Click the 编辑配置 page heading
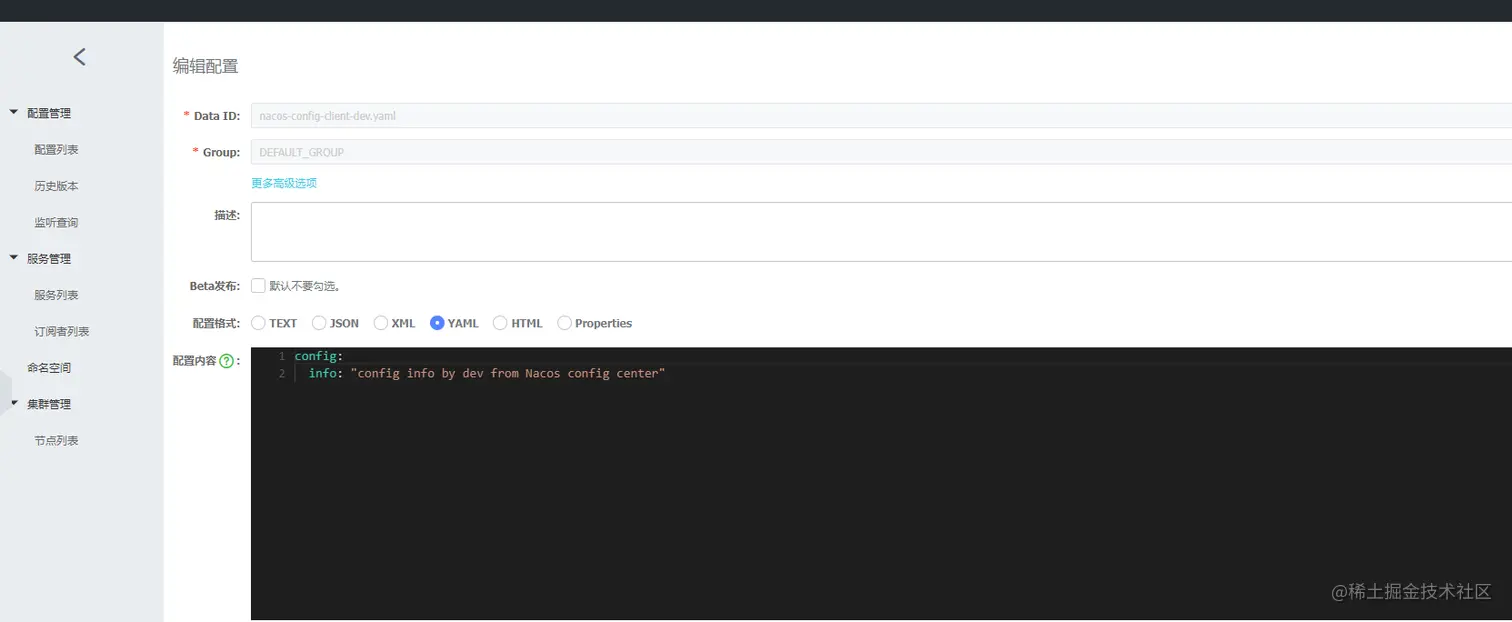The width and height of the screenshot is (1512, 622). coord(206,66)
